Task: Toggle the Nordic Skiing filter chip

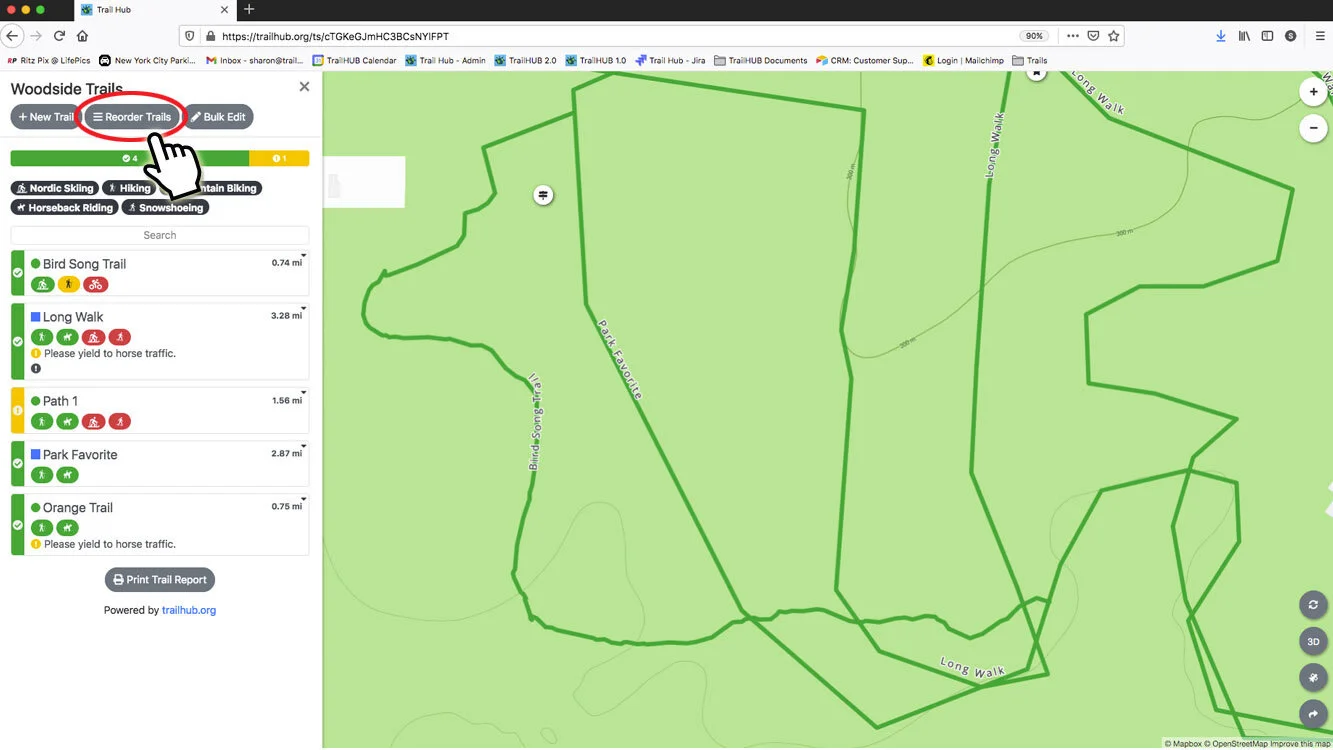Action: point(55,188)
